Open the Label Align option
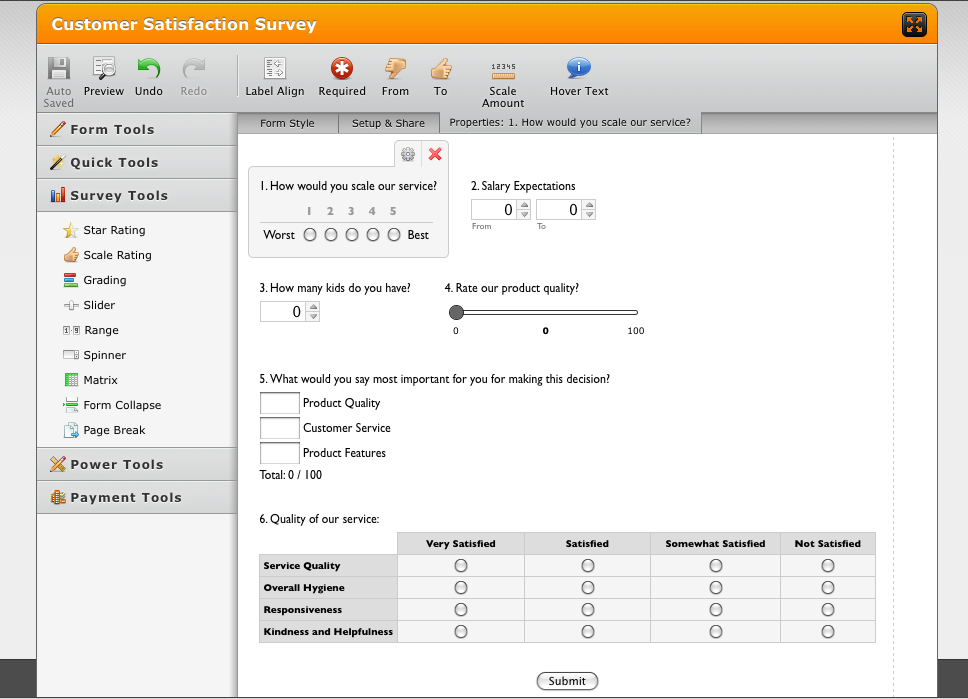968x699 pixels. click(275, 69)
